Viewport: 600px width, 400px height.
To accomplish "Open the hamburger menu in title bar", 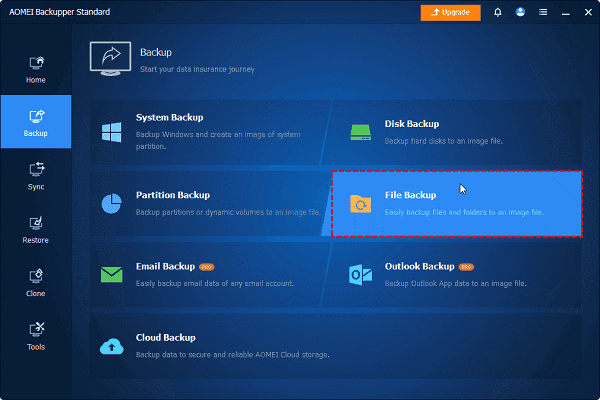I will 543,12.
